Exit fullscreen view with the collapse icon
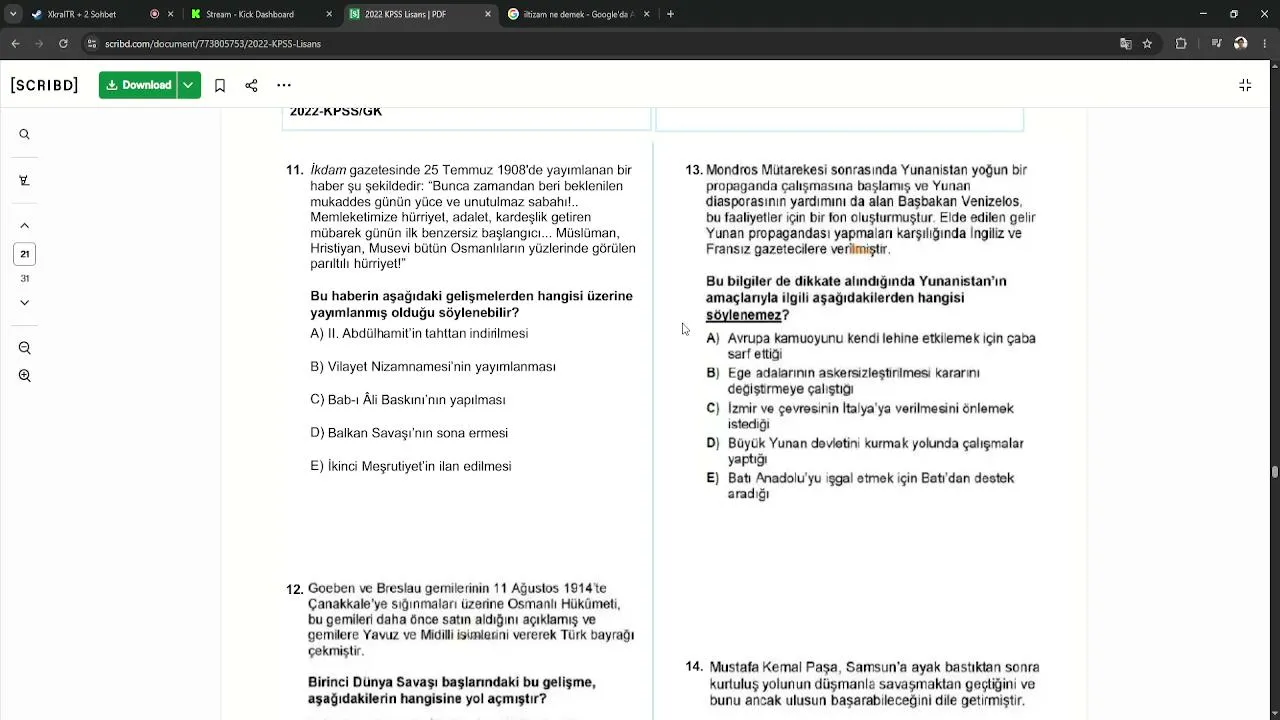The height and width of the screenshot is (720, 1280). 1245,85
